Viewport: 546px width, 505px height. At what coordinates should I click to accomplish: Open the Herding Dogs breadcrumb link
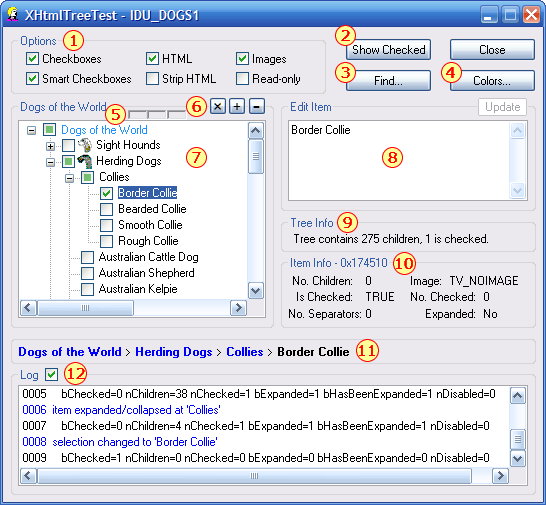[x=174, y=352]
